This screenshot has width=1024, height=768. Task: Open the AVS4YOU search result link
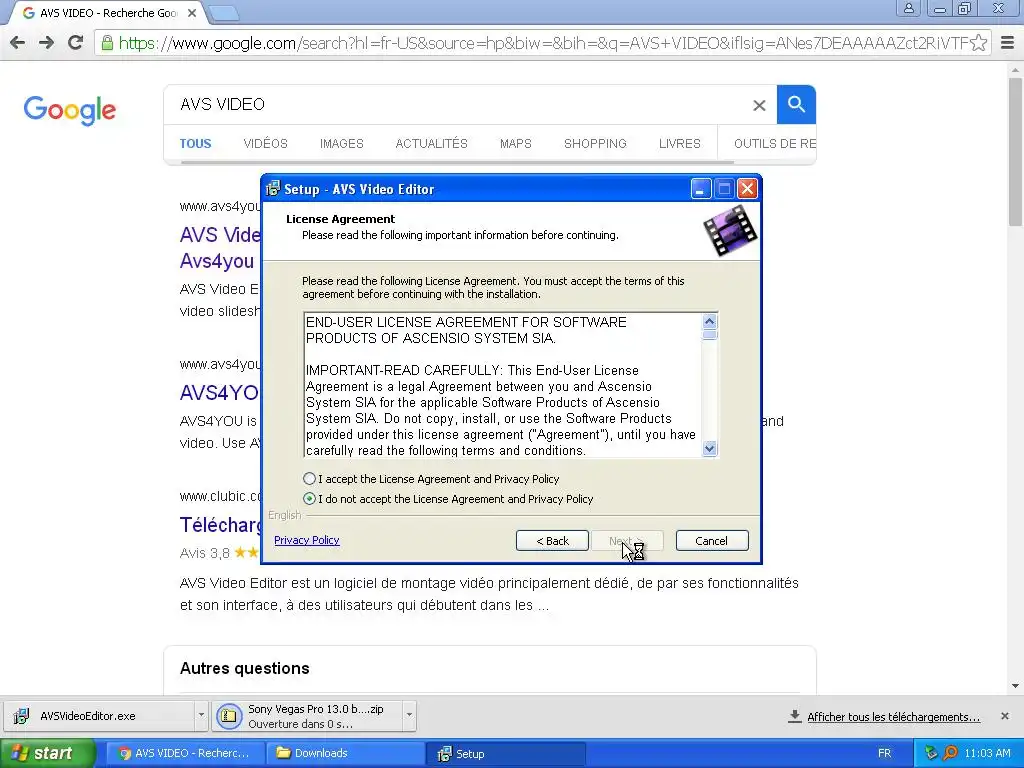click(x=219, y=392)
